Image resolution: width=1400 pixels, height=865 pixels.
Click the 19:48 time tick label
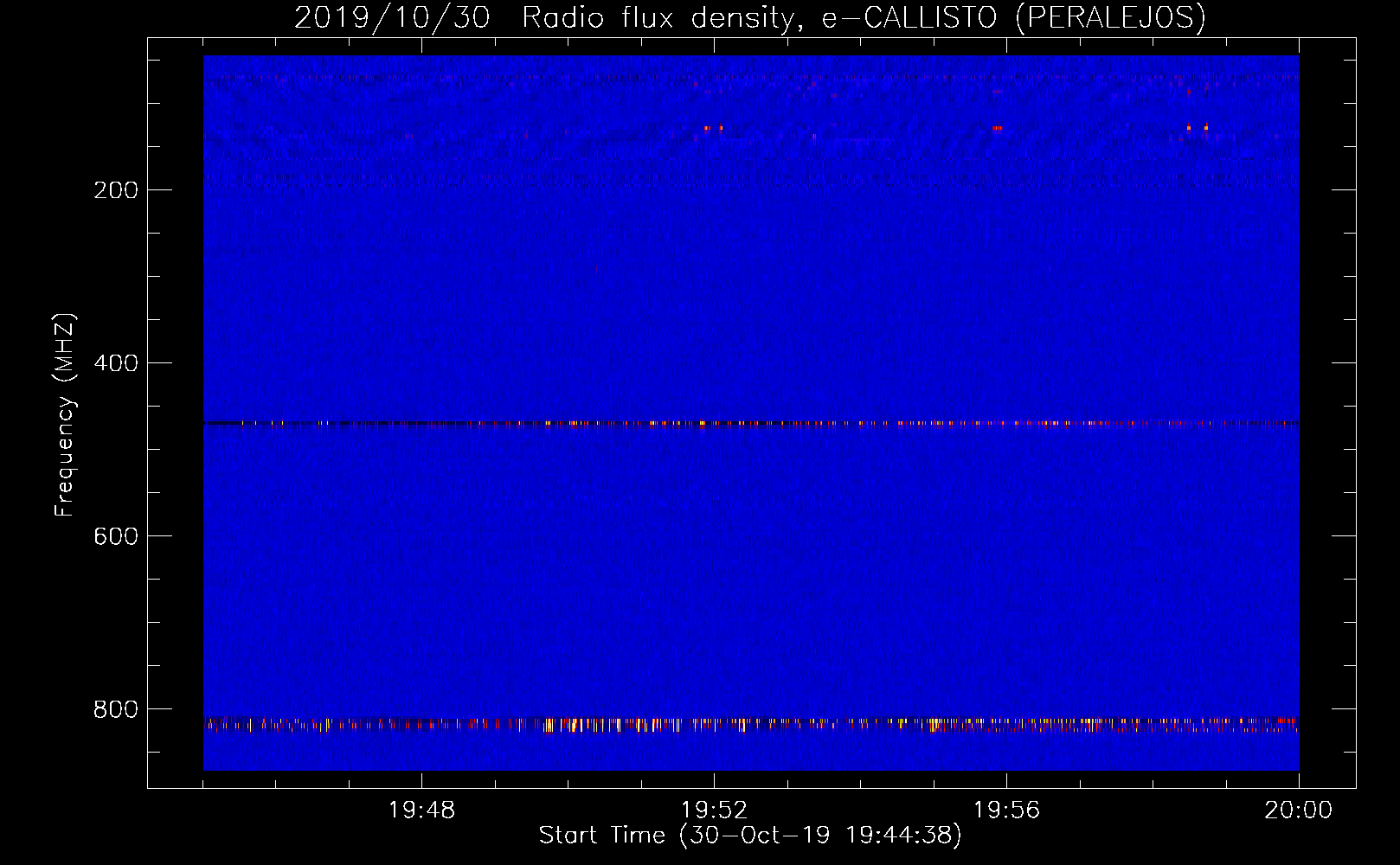coord(421,811)
